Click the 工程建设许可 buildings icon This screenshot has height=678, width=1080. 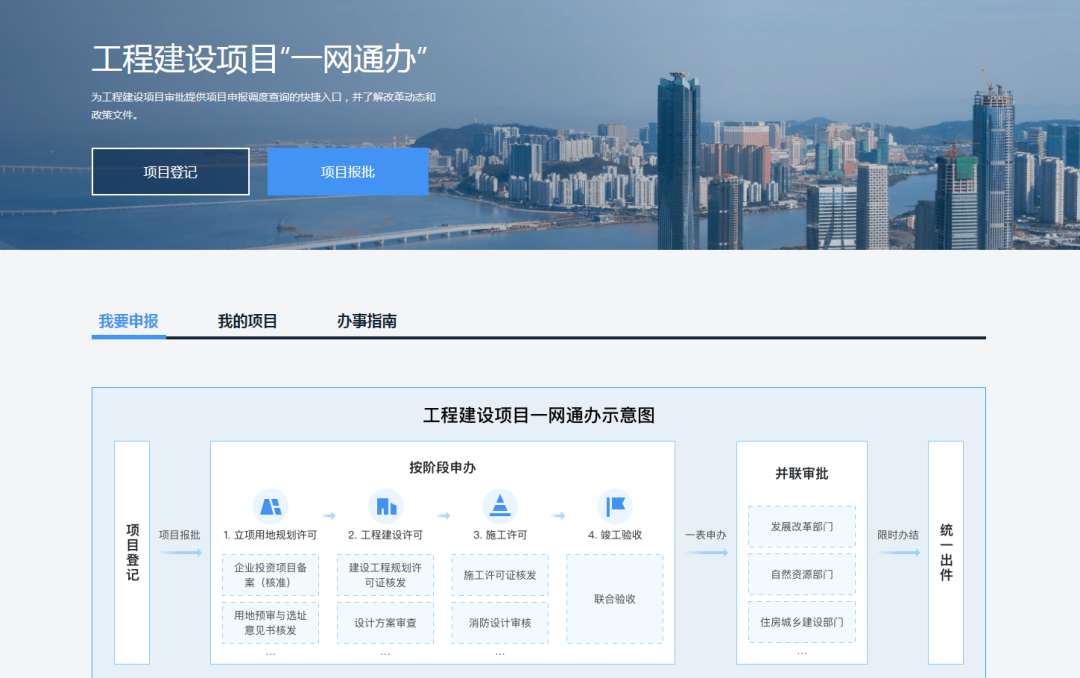click(386, 506)
